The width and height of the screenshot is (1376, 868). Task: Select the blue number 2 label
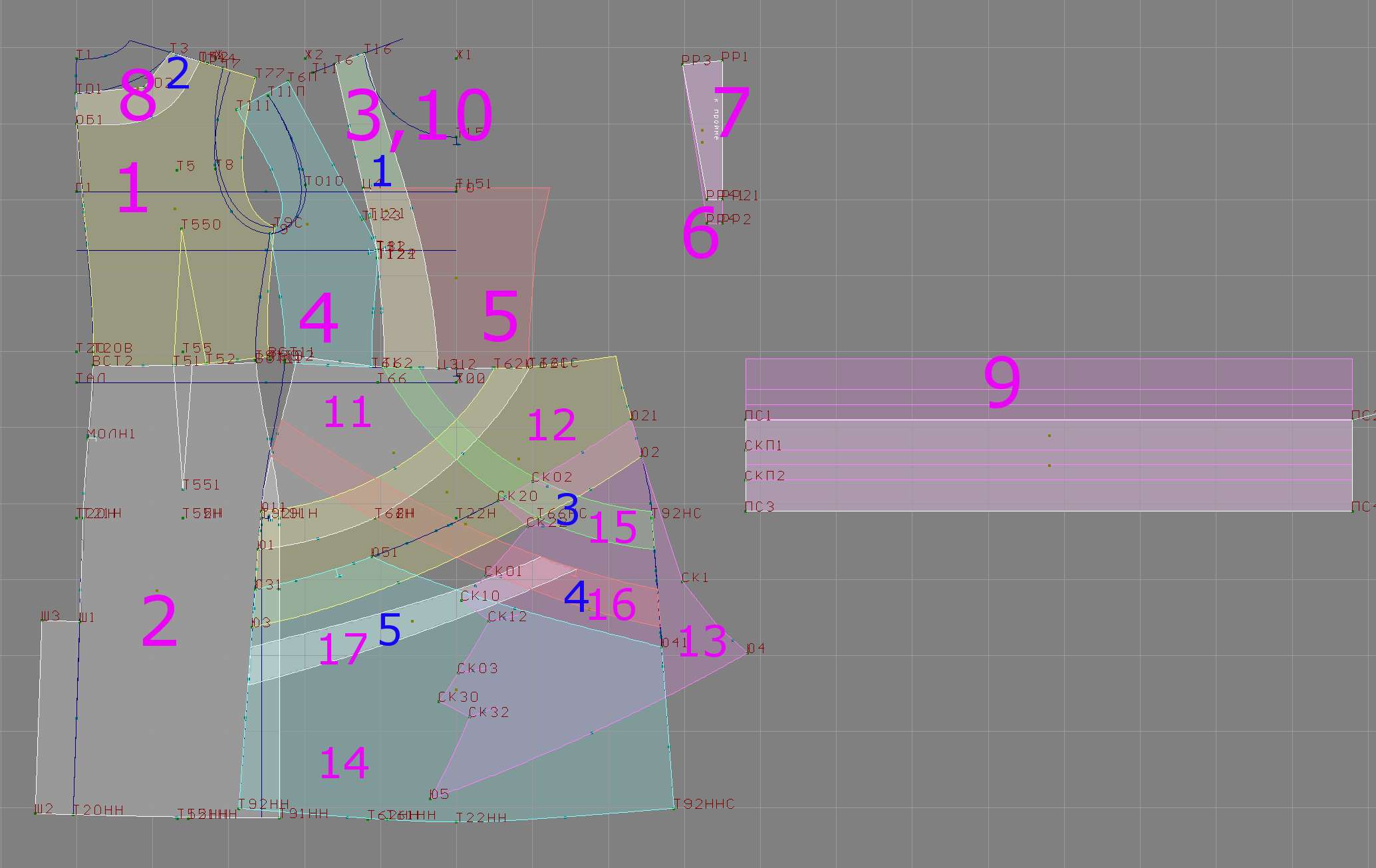[x=178, y=74]
